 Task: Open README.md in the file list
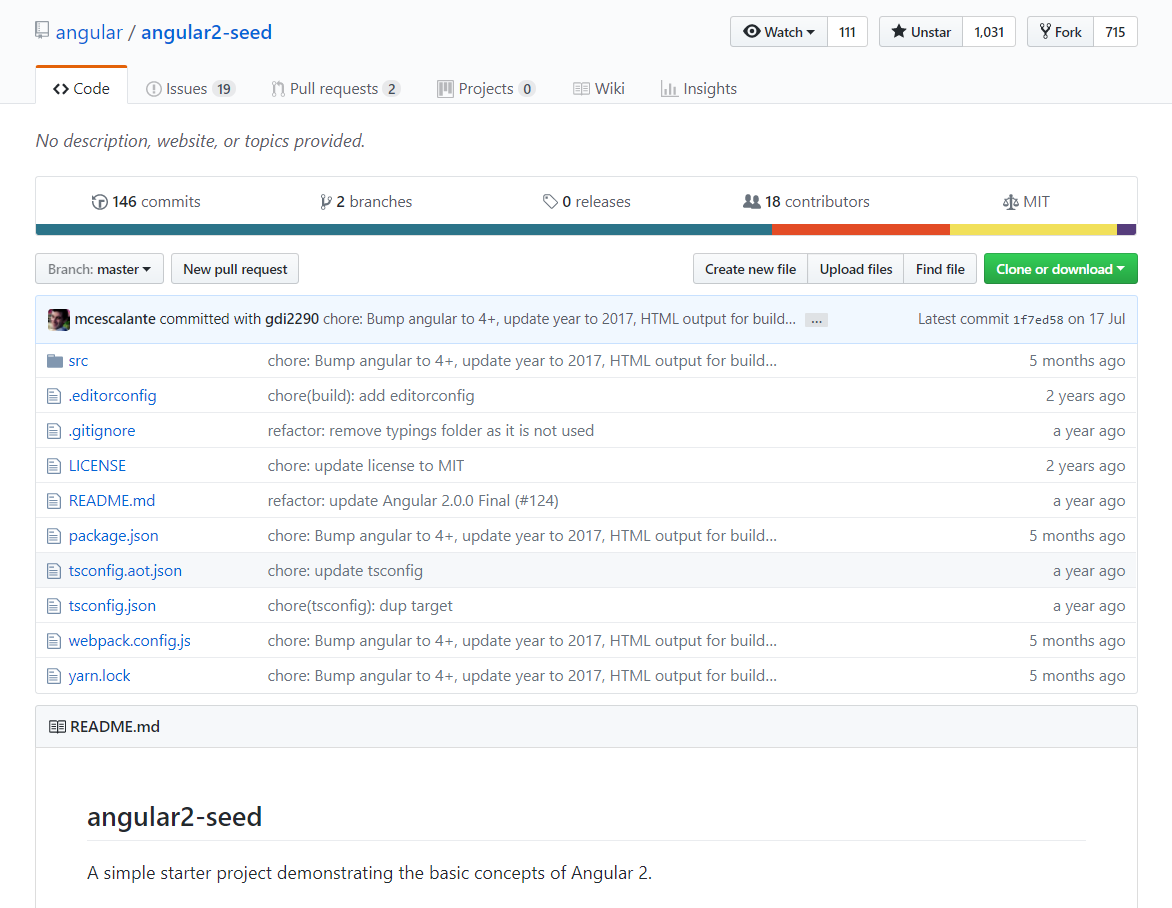point(112,501)
